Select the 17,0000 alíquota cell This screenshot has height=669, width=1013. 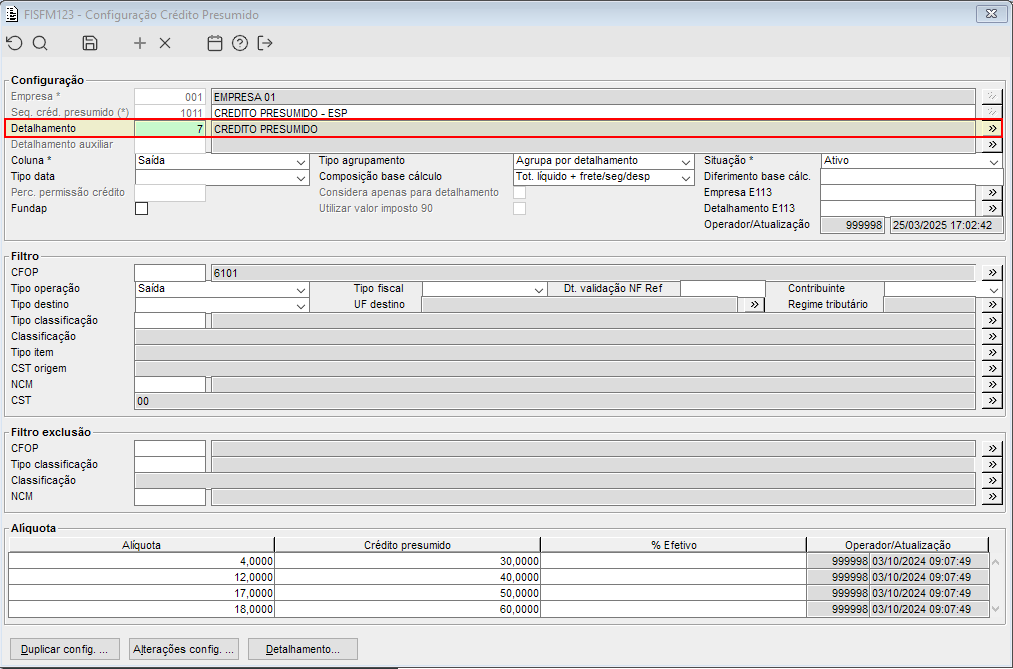[x=141, y=593]
